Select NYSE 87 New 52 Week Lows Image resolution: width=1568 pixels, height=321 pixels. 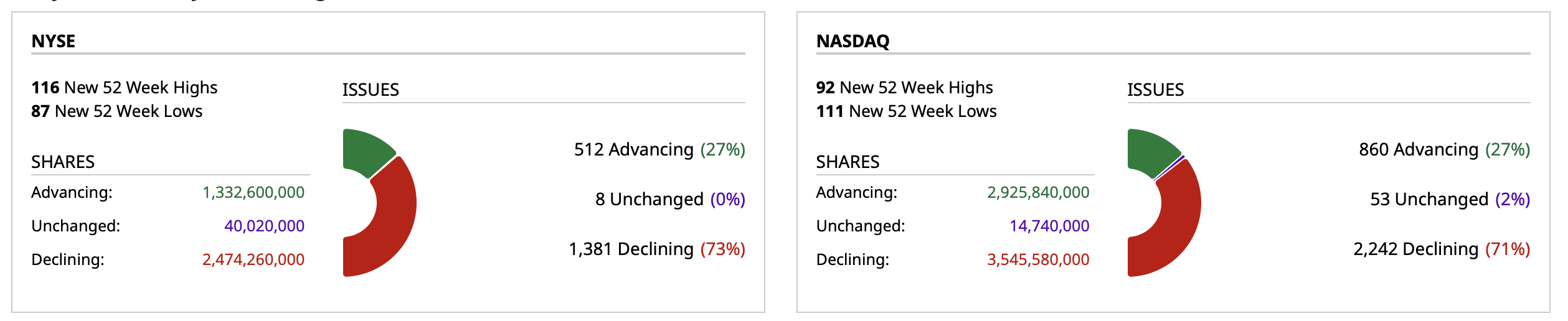(117, 111)
